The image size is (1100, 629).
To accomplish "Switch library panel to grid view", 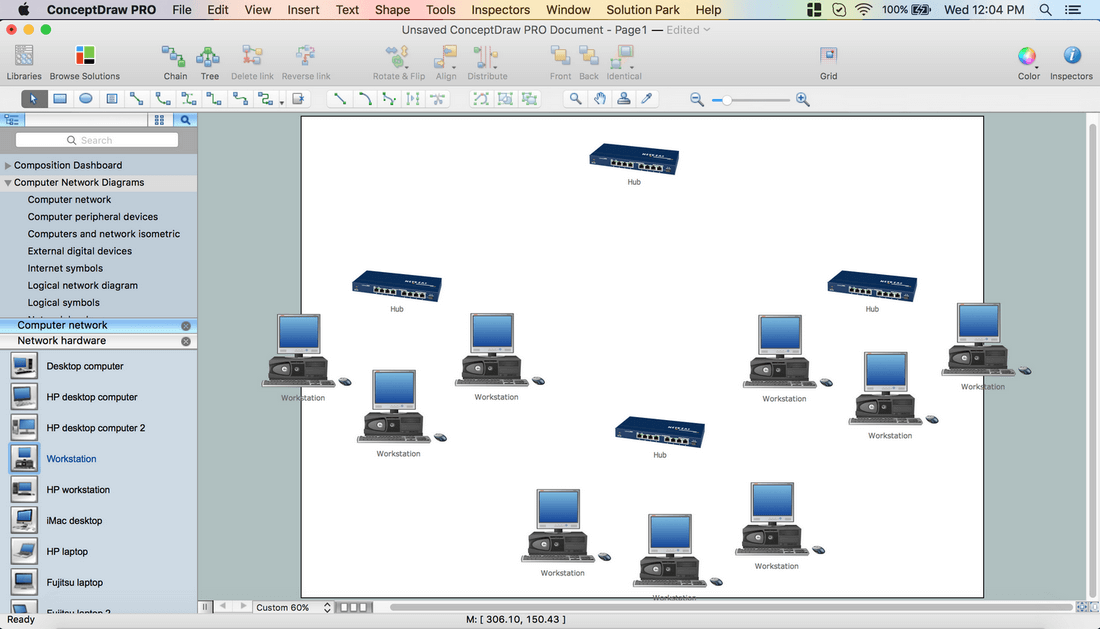I will [x=159, y=120].
